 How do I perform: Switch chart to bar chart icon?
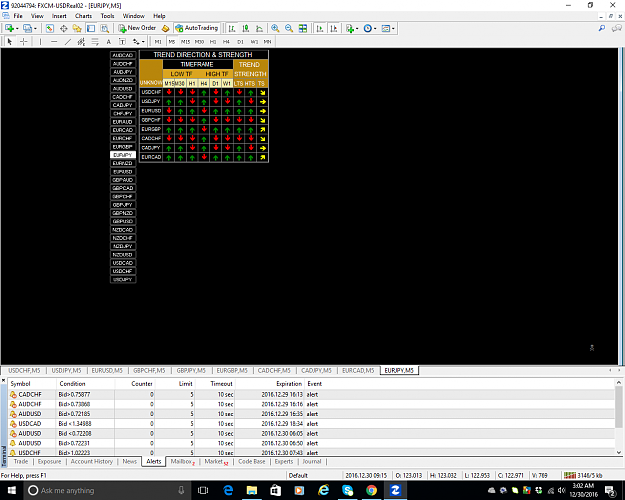[232, 28]
